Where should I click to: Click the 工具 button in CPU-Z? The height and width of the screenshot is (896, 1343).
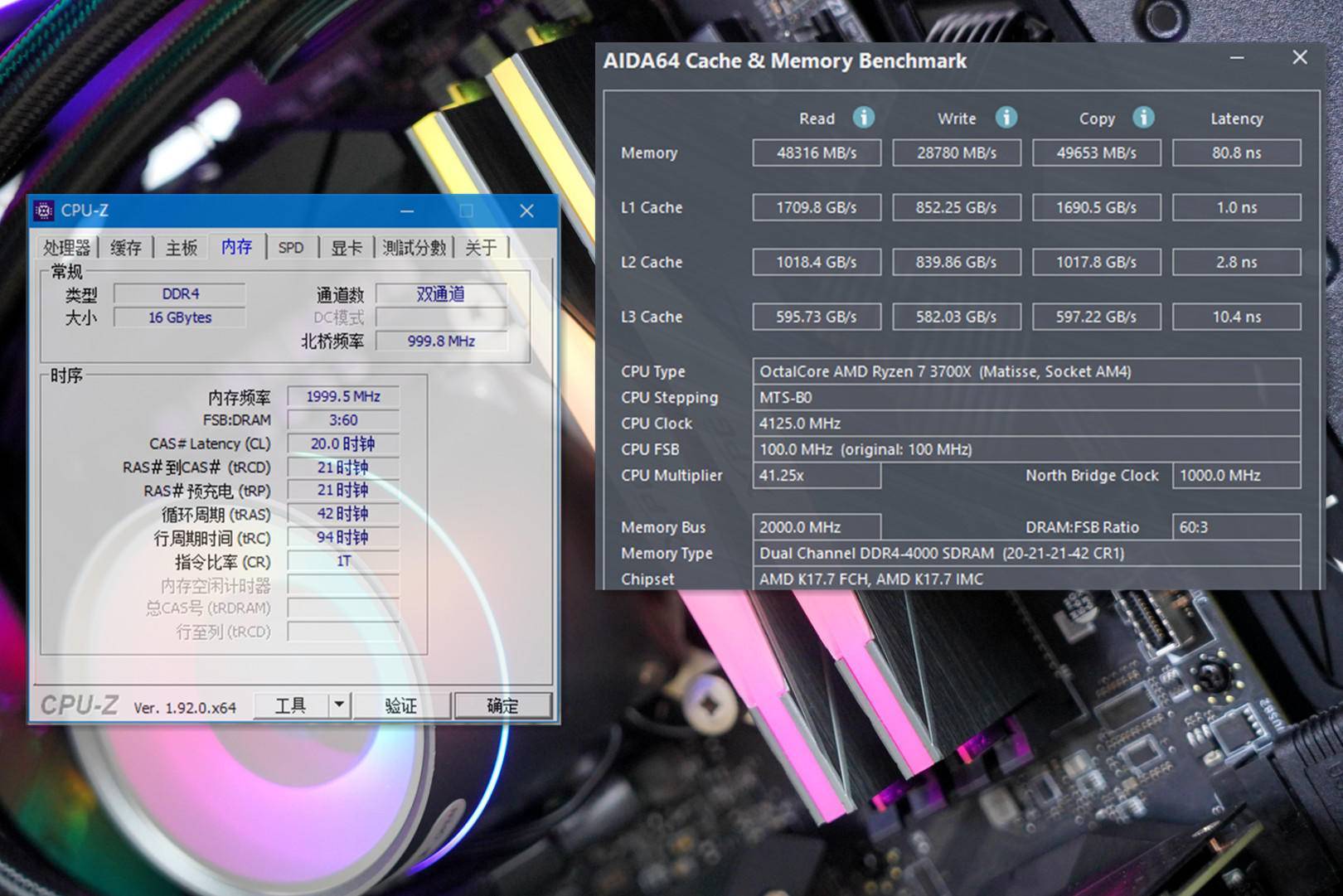coord(290,705)
